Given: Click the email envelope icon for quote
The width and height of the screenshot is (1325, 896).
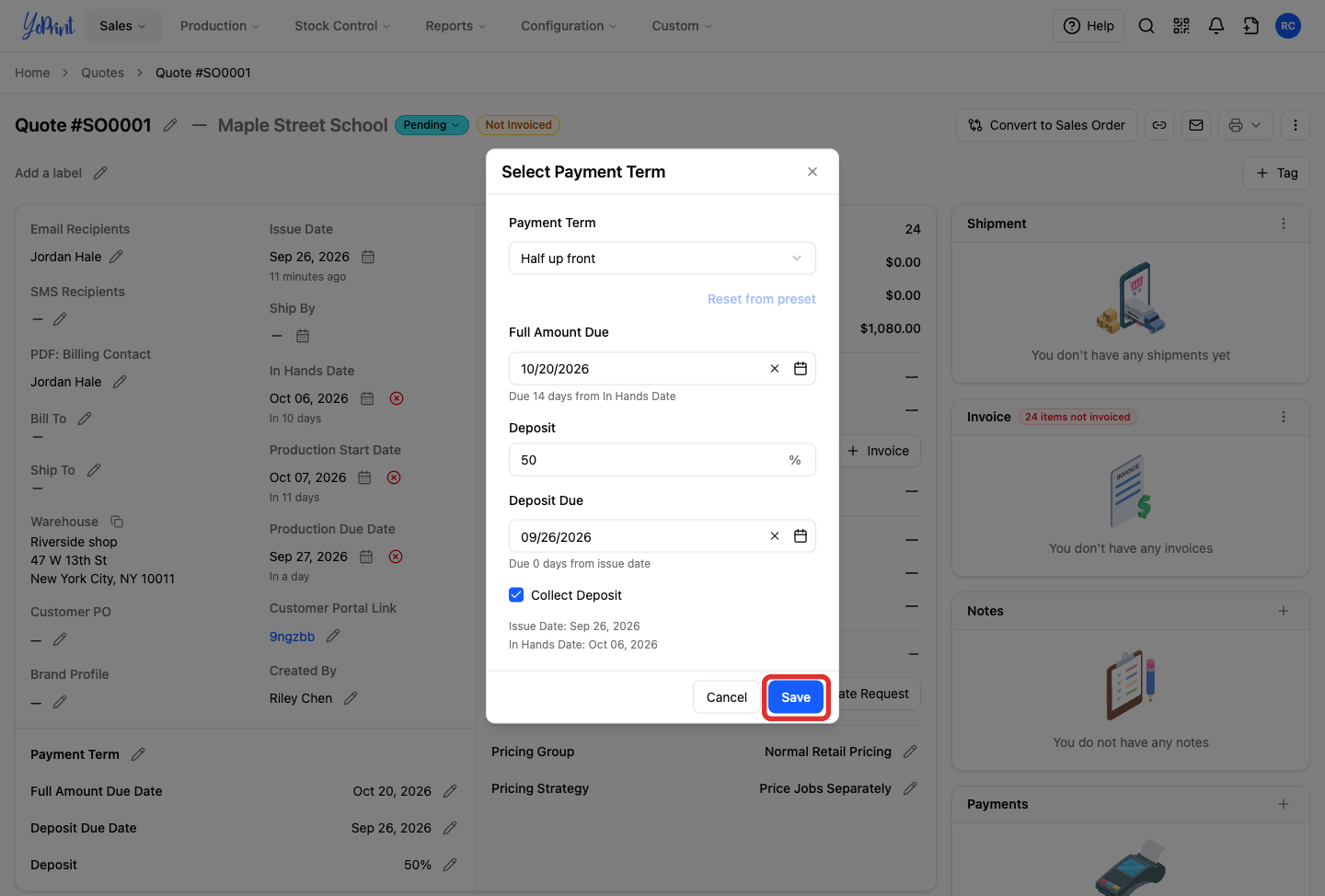Looking at the screenshot, I should coord(1196,125).
